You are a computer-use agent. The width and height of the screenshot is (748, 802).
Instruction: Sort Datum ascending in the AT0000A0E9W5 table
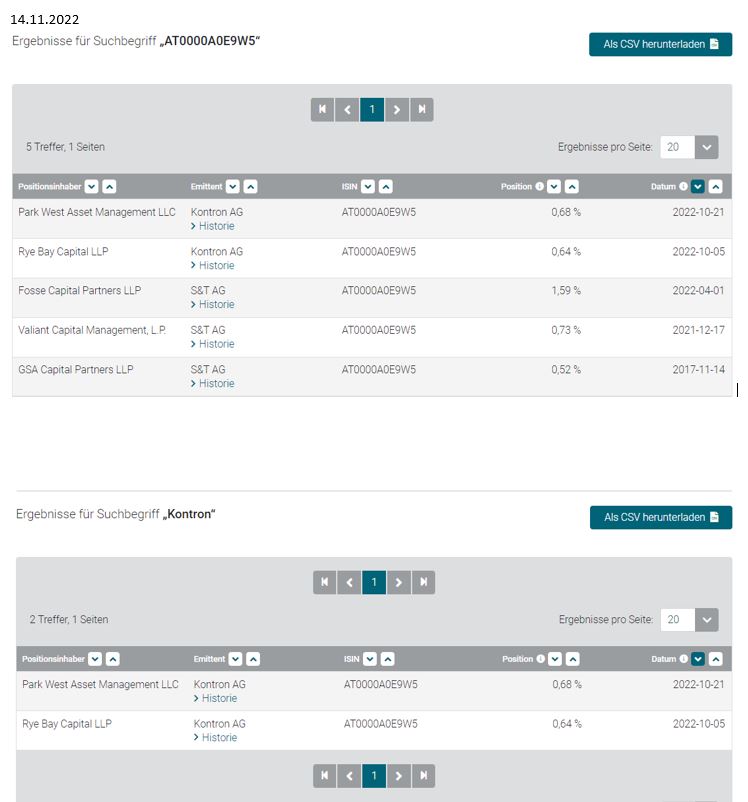[x=715, y=186]
